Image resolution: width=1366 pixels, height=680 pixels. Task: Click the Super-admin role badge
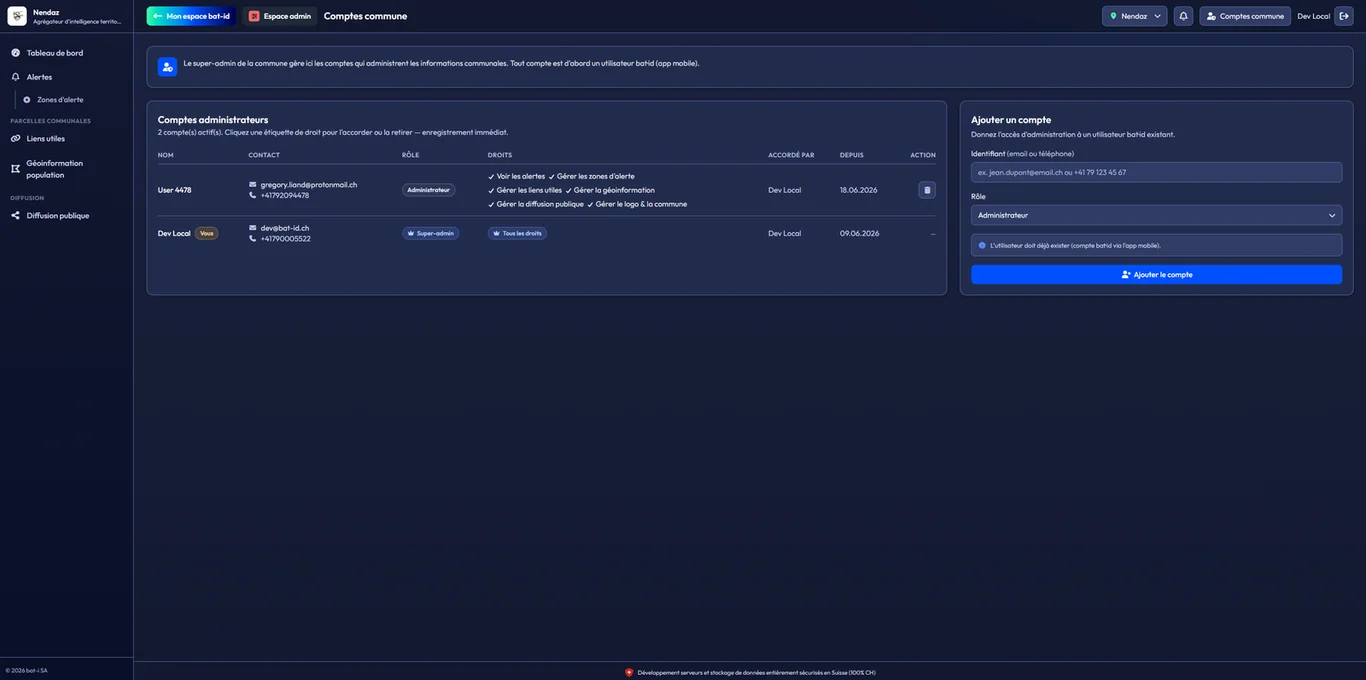(x=430, y=233)
